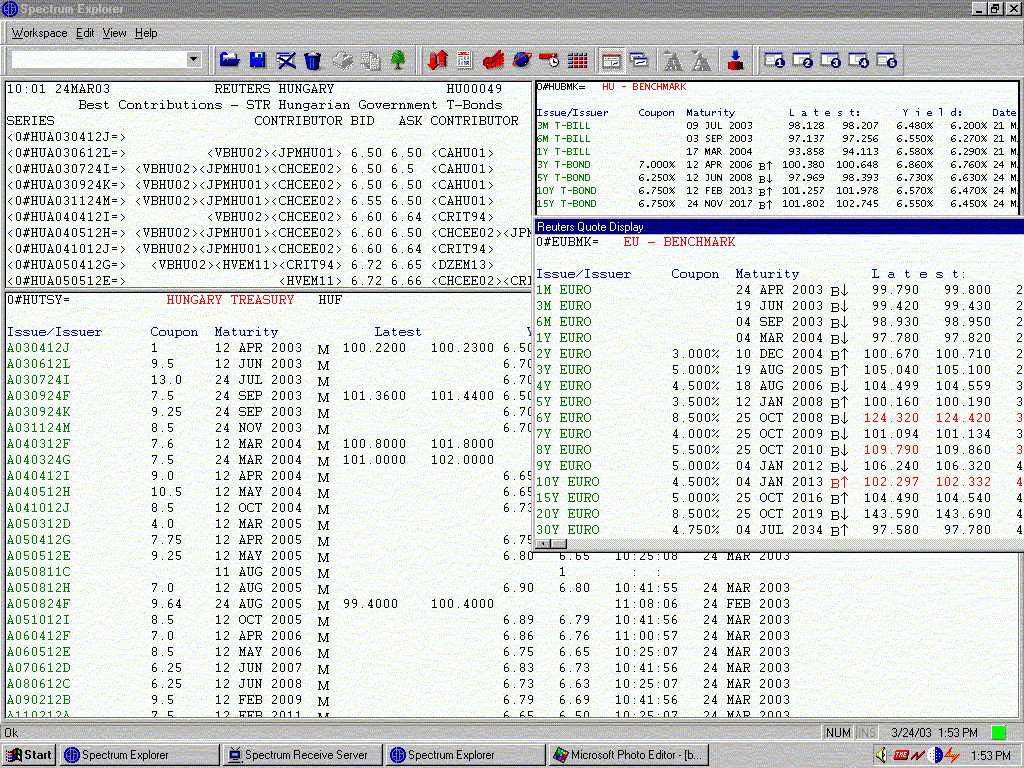Click the calendar page icon

[464, 60]
